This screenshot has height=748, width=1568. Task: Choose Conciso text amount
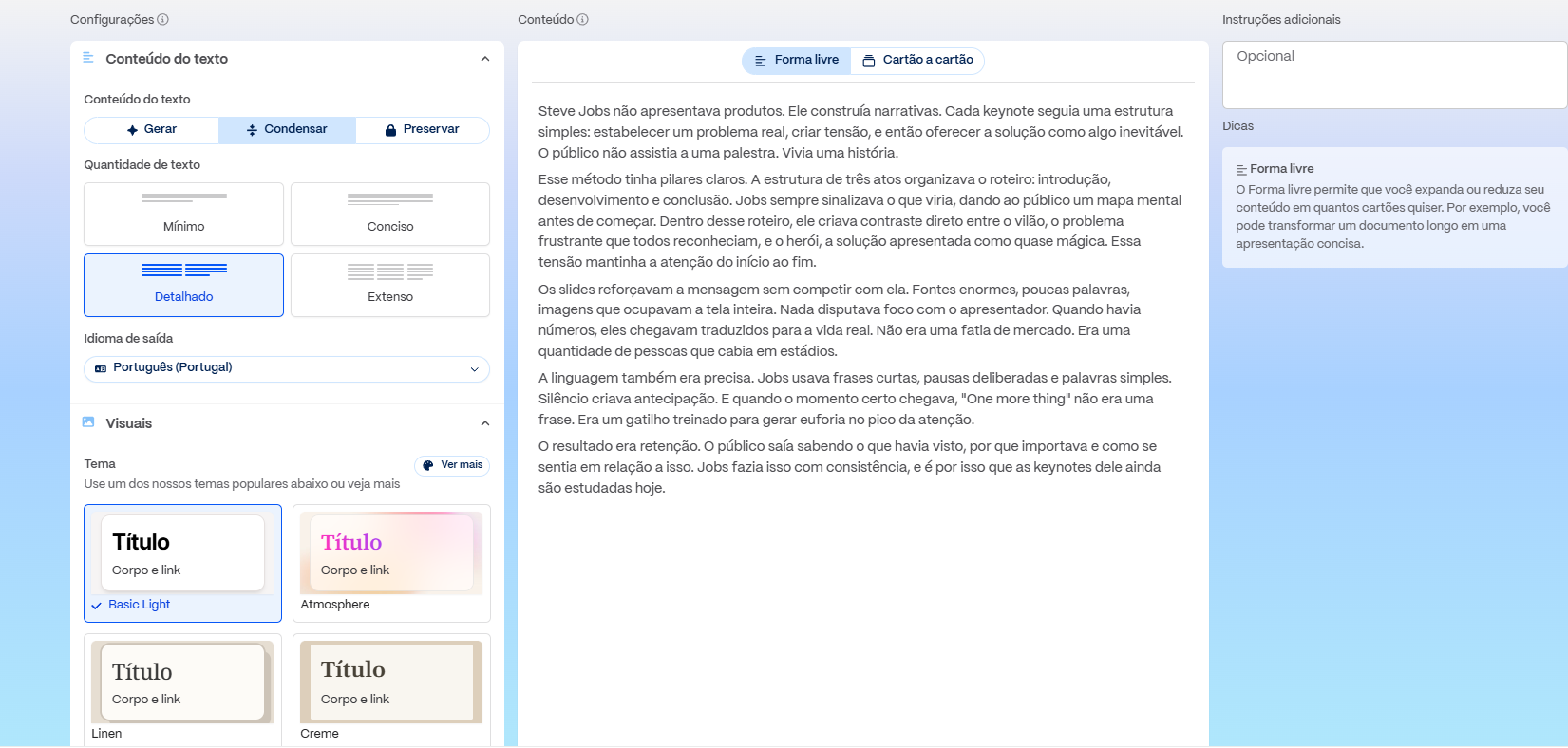390,215
